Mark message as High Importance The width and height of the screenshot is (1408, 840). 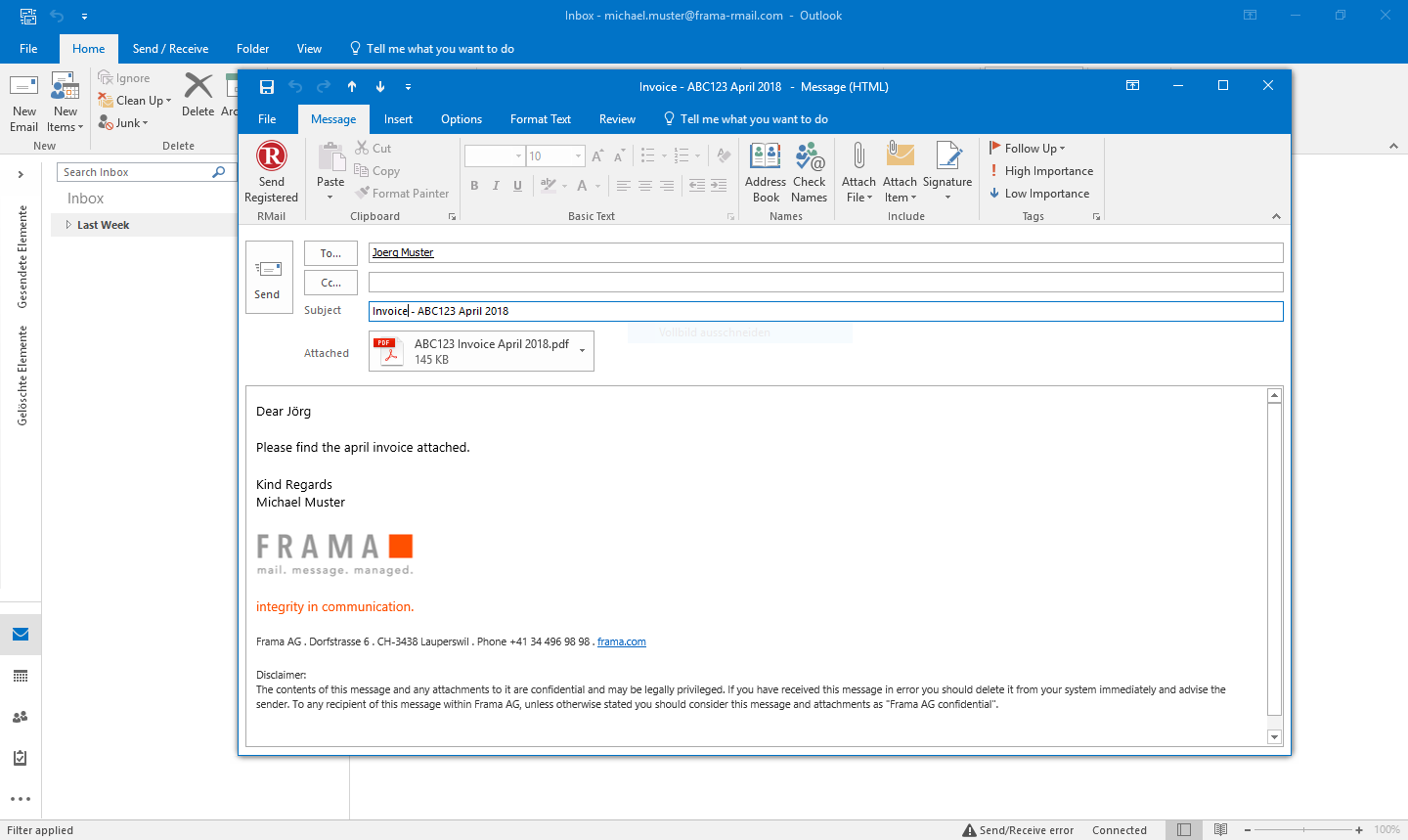tap(1041, 171)
